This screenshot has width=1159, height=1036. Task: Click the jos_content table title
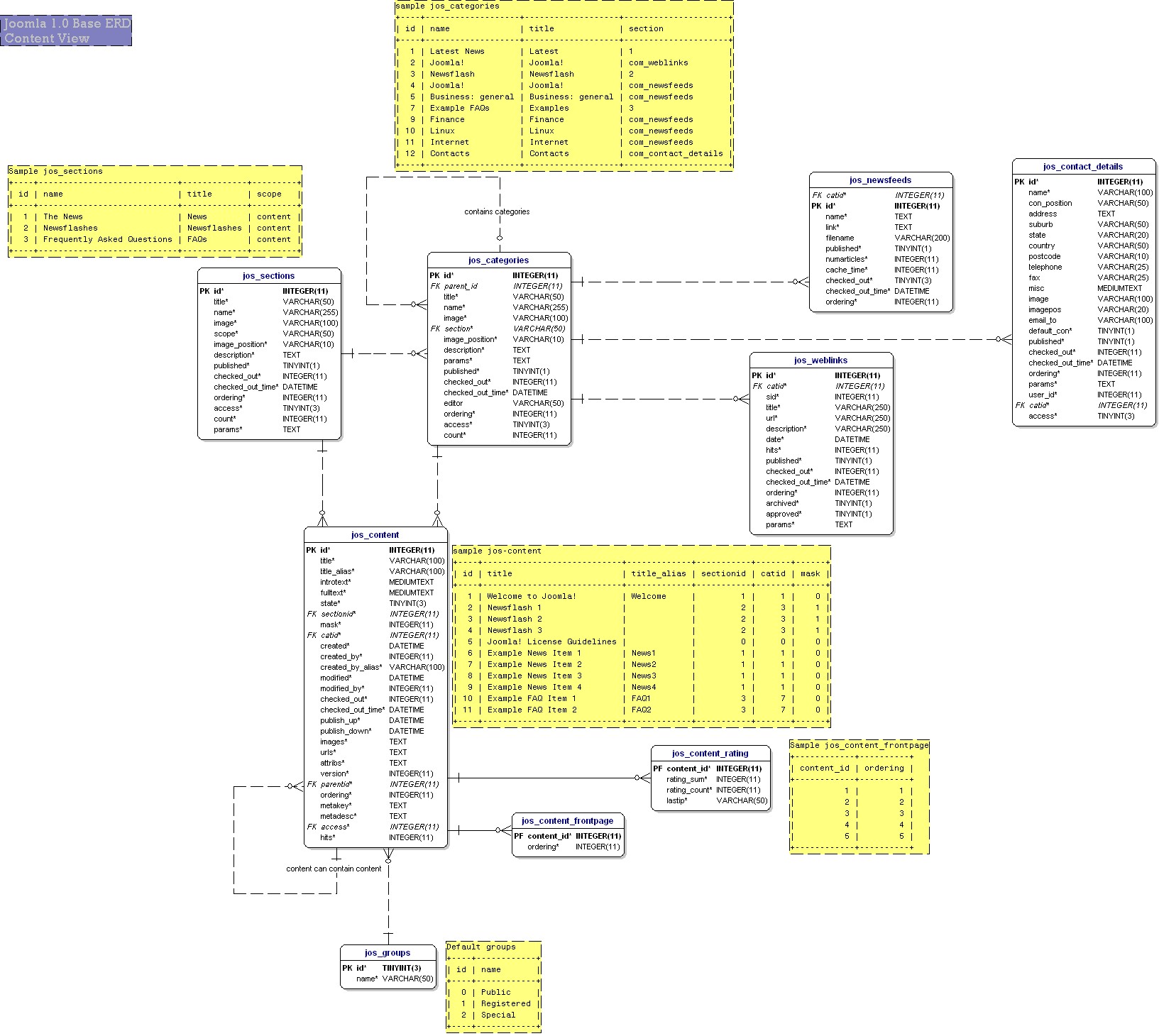point(375,535)
